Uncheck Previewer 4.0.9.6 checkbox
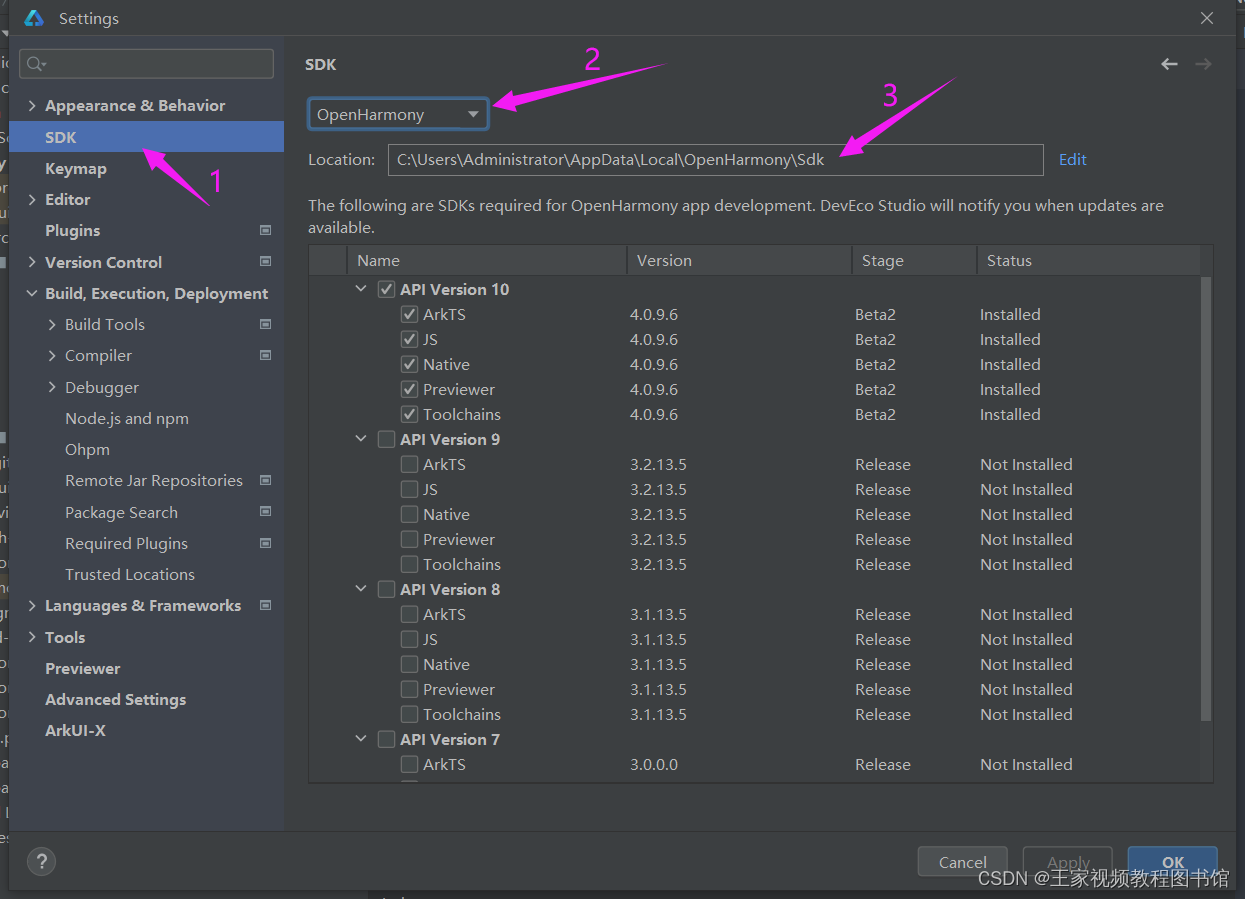This screenshot has width=1245, height=899. (409, 389)
